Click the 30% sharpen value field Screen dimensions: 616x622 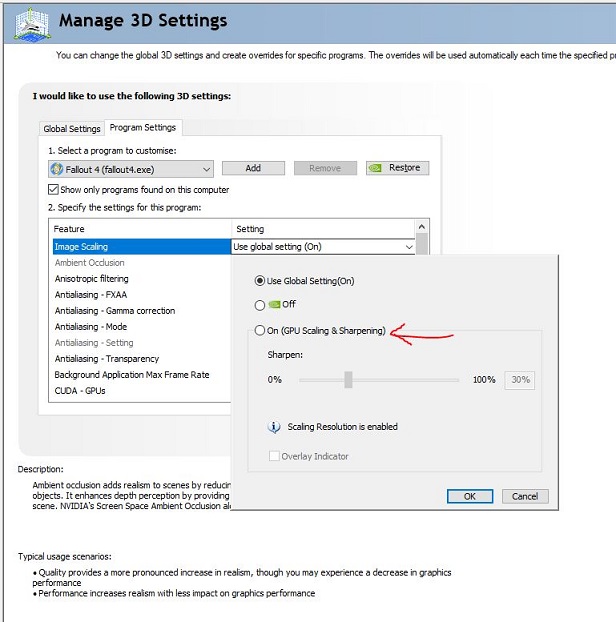click(x=520, y=380)
